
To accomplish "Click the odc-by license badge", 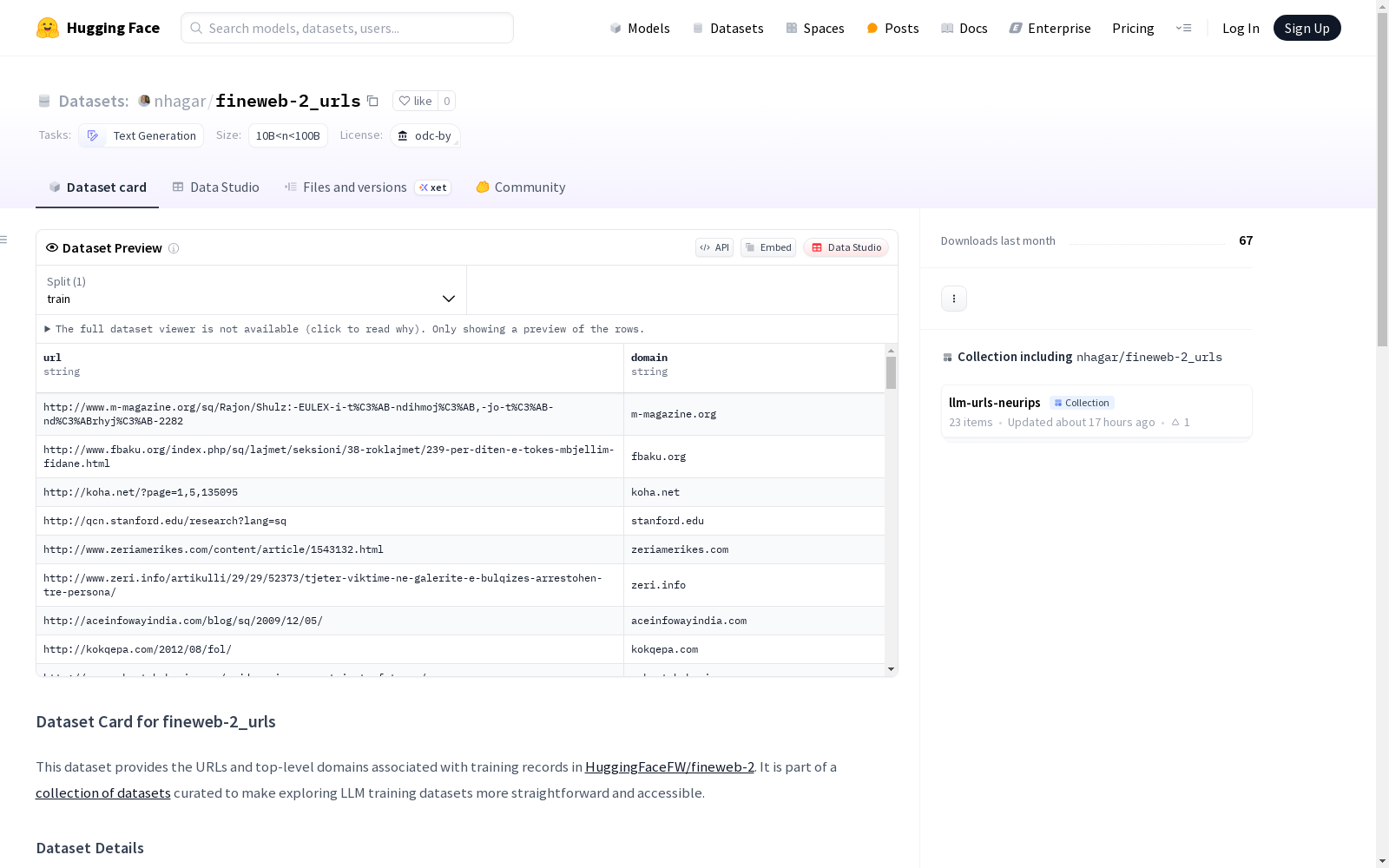I will (425, 135).
